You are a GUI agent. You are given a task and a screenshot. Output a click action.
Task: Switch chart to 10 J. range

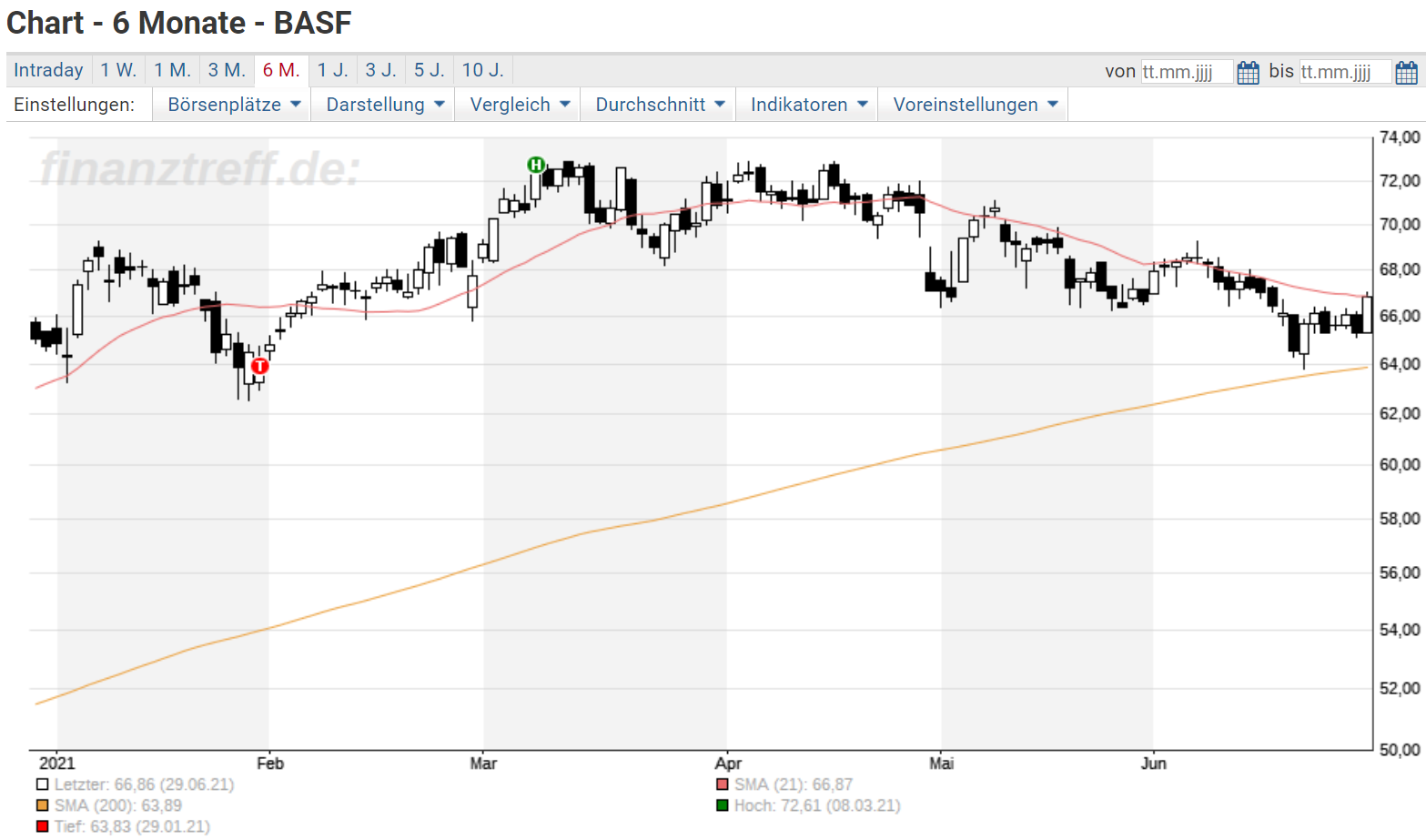[x=483, y=70]
